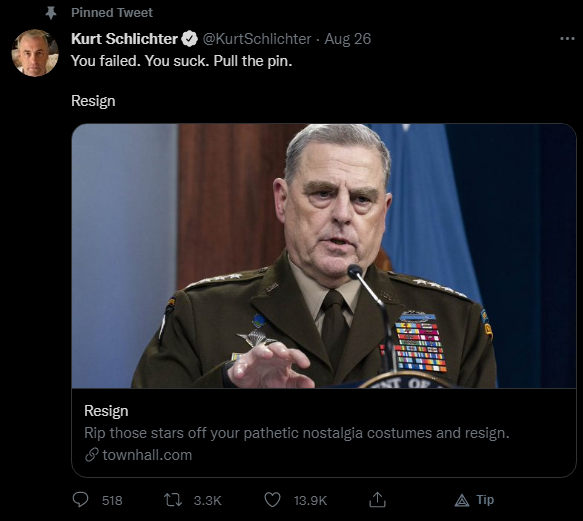Like the tweet with the heart icon
The image size is (583, 521).
[x=272, y=500]
